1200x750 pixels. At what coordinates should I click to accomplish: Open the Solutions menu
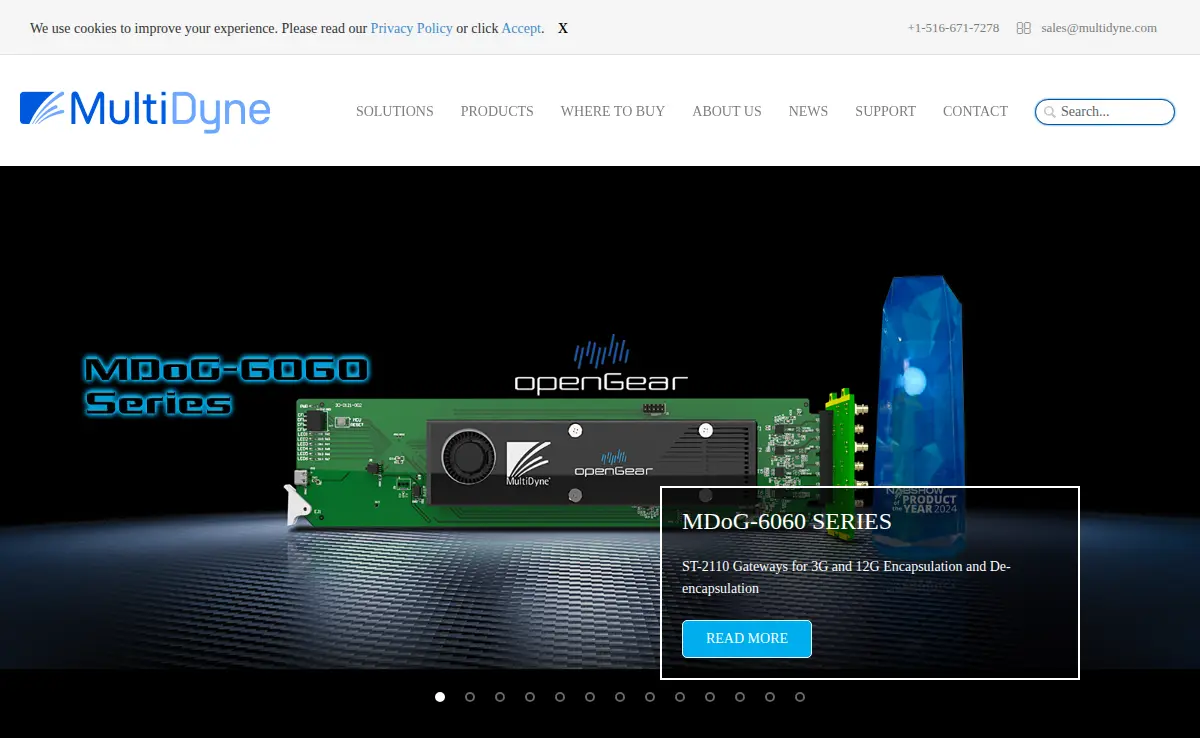(395, 111)
